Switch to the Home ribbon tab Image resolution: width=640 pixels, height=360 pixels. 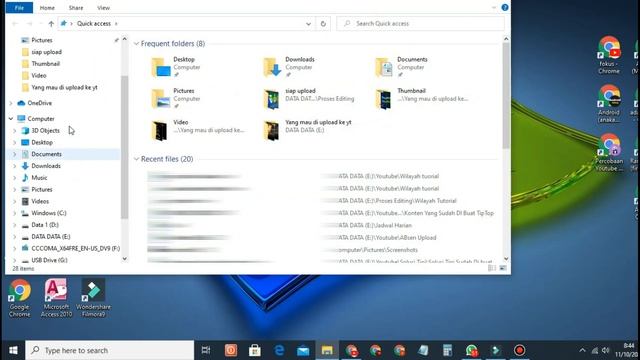(x=47, y=8)
